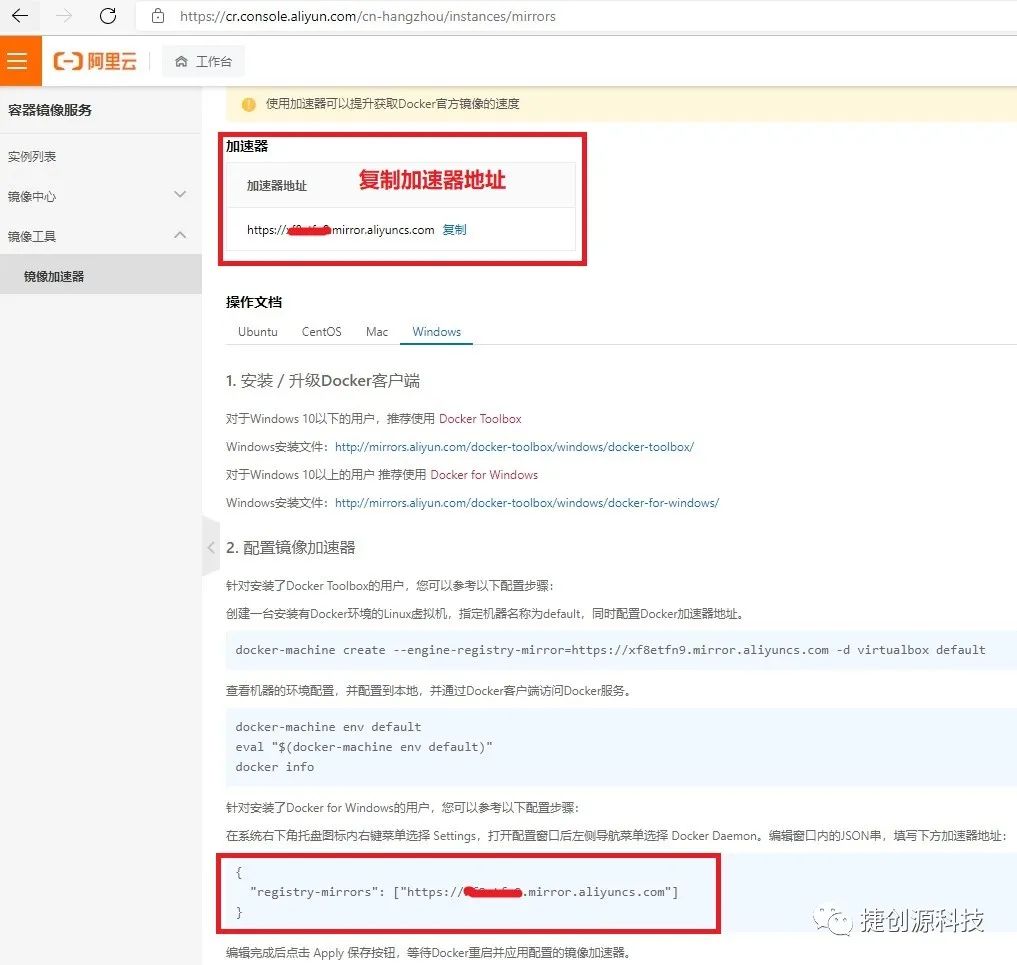Click the 'docker info' code line

coord(274,767)
